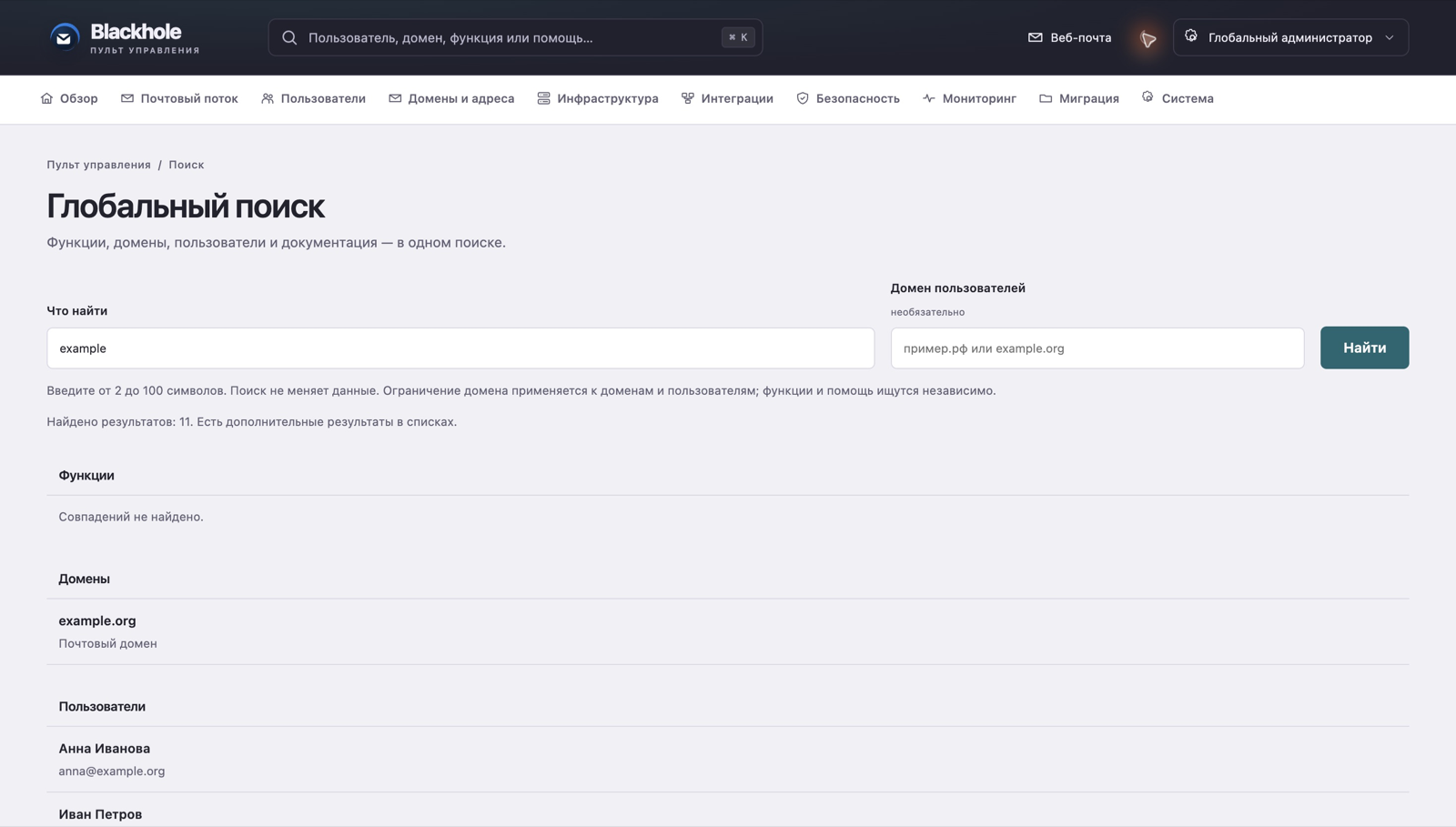The image size is (1456, 827).
Task: Open the Миграция section
Action: [1079, 98]
